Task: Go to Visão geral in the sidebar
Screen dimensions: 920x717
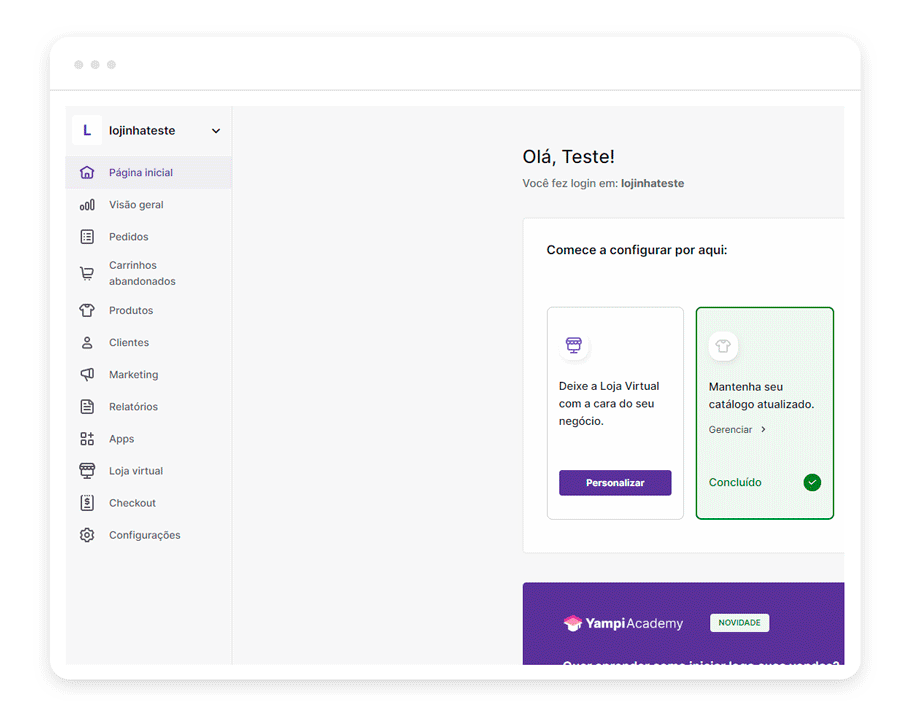Action: pos(148,205)
